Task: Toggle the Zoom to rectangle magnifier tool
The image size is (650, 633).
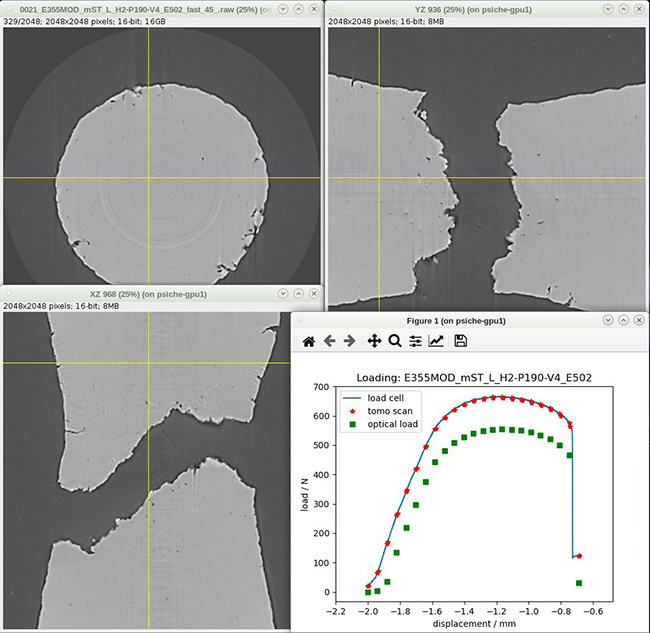Action: point(395,341)
